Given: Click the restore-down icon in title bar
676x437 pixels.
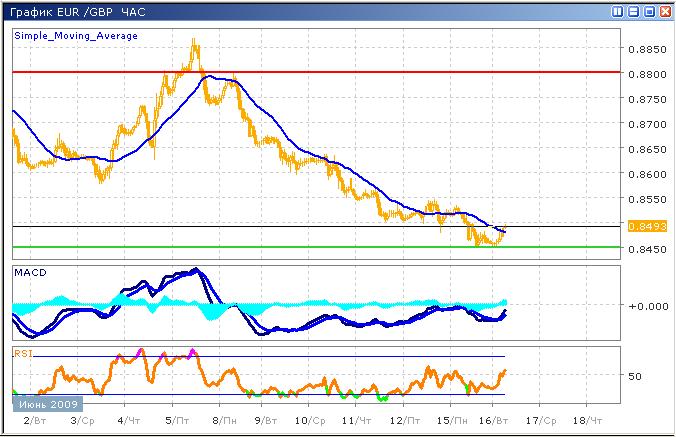Looking at the screenshot, I should 633,11.
